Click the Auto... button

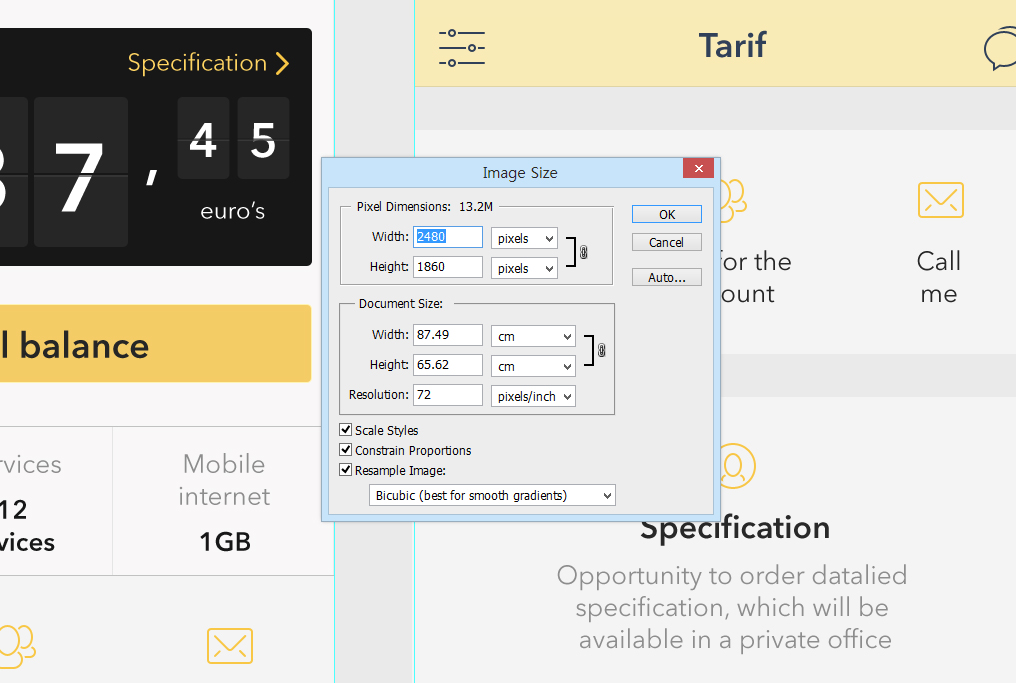(x=666, y=277)
